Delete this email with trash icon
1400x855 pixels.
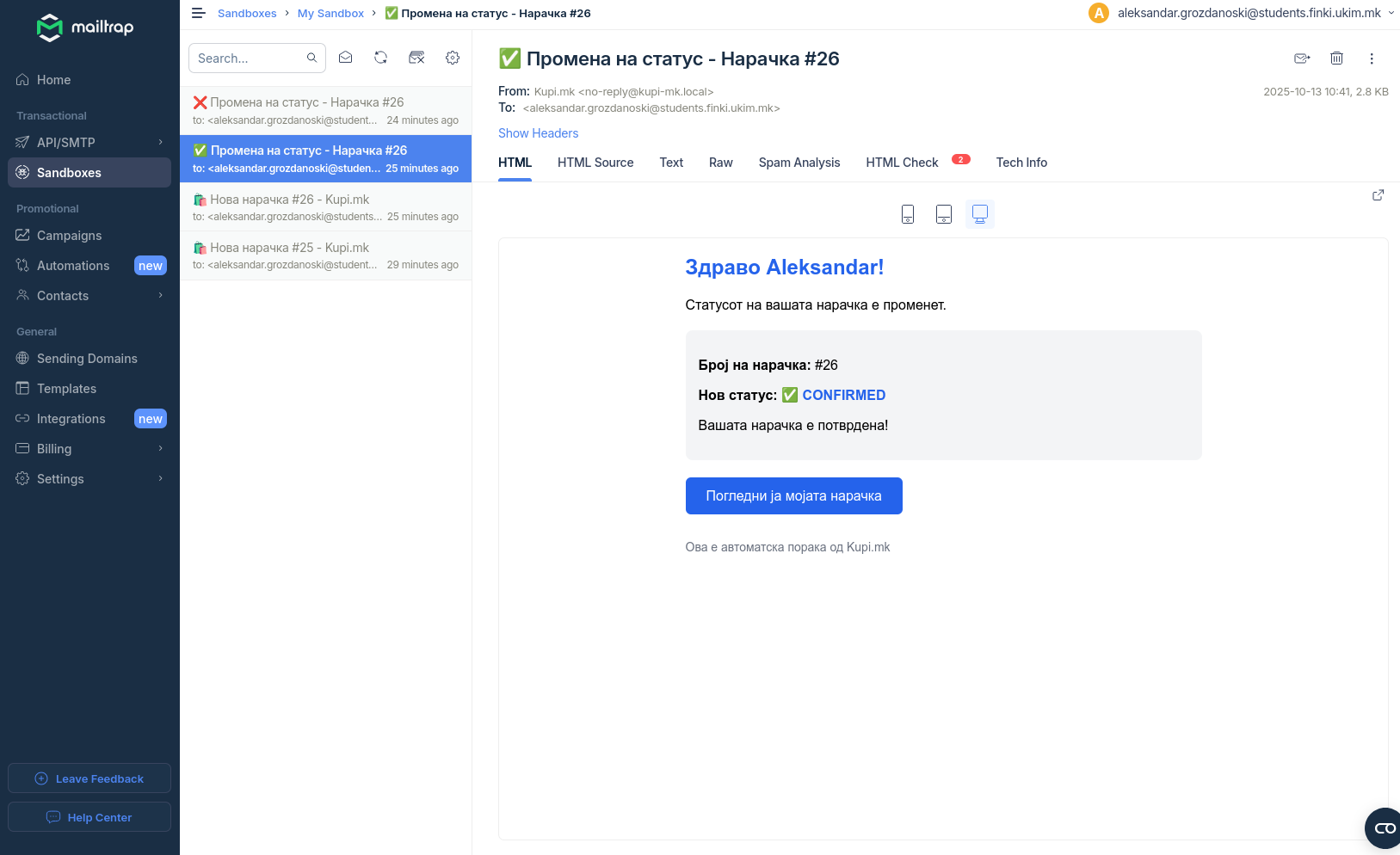[1336, 58]
